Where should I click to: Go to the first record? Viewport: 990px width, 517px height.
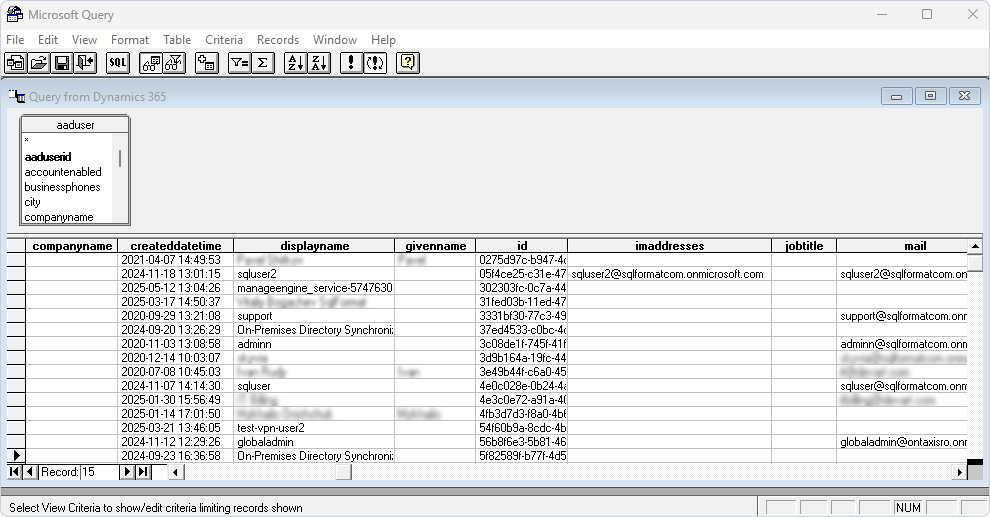[15, 472]
